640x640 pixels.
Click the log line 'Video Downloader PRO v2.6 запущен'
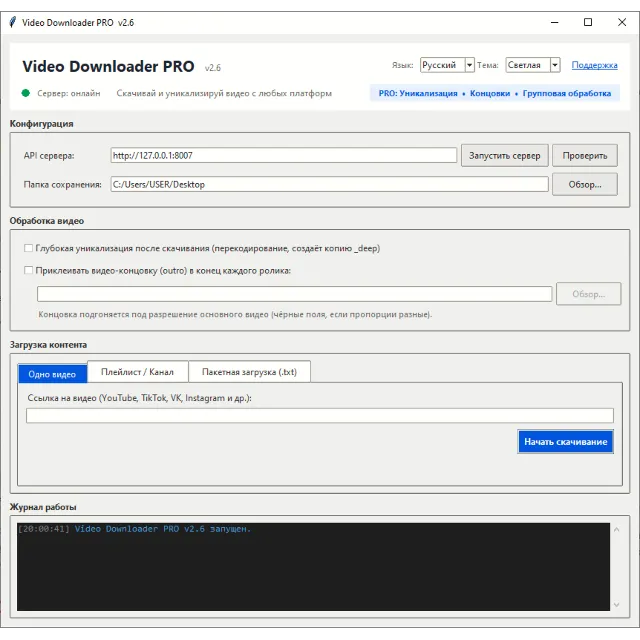[162, 529]
